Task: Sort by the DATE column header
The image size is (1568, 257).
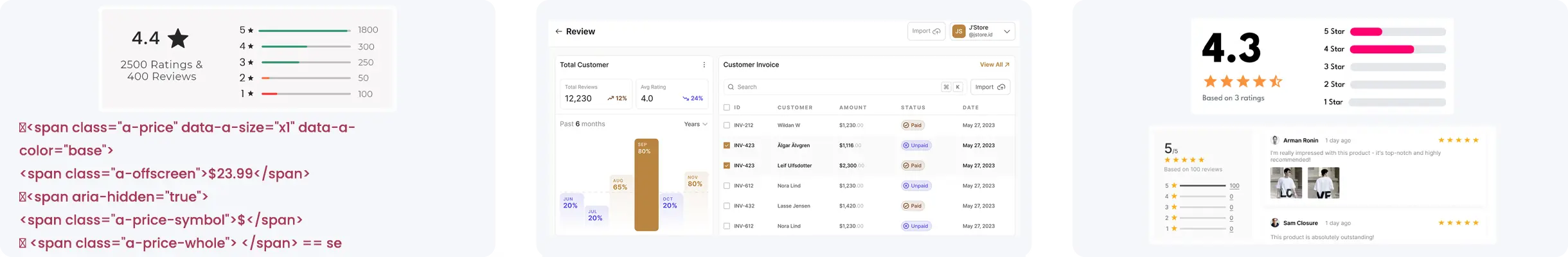Action: (x=970, y=107)
